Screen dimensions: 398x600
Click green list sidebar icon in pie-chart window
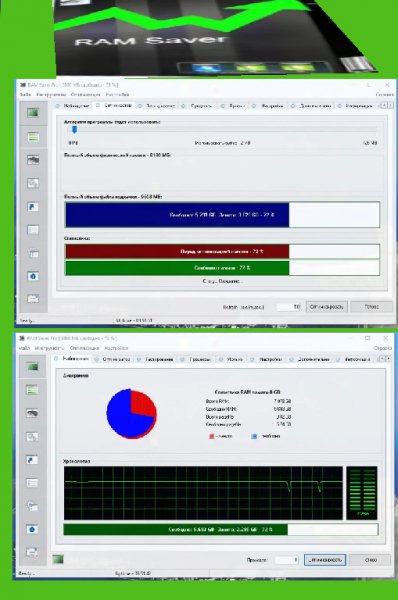pos(32,390)
